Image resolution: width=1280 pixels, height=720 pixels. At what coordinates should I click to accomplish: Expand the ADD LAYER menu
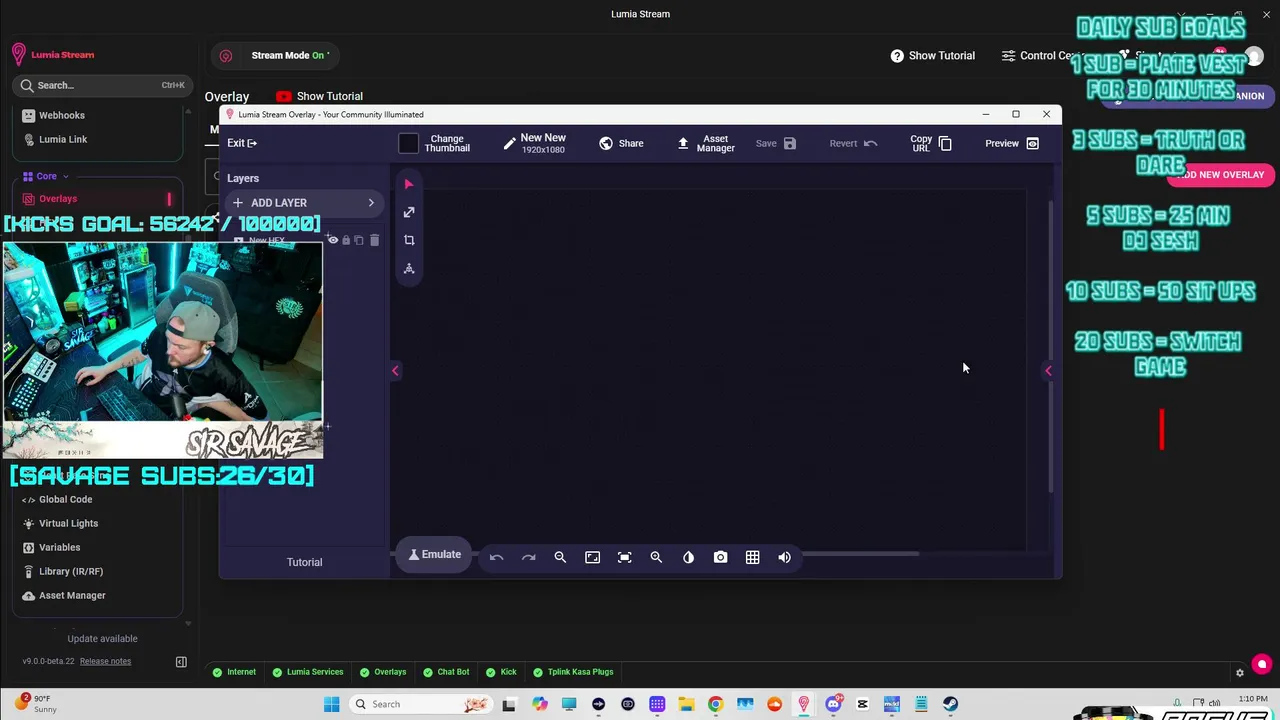coord(304,203)
